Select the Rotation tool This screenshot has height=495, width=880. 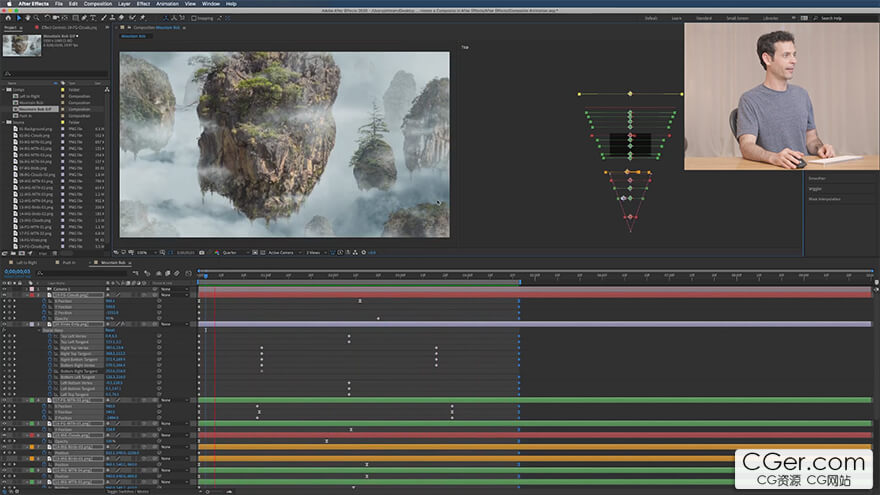coord(47,18)
